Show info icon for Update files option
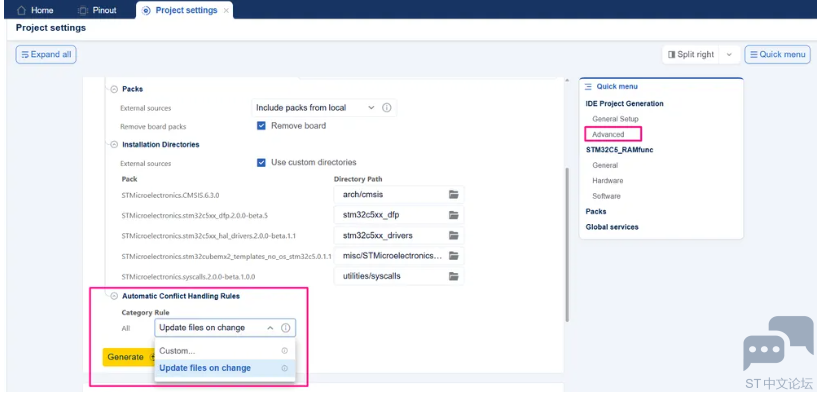Screen dimensions: 822x399 285,368
